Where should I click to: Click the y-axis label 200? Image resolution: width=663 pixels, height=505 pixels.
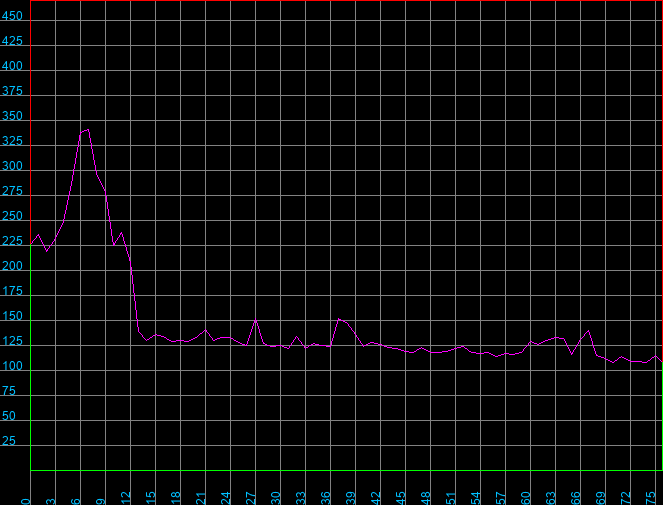tap(12, 266)
